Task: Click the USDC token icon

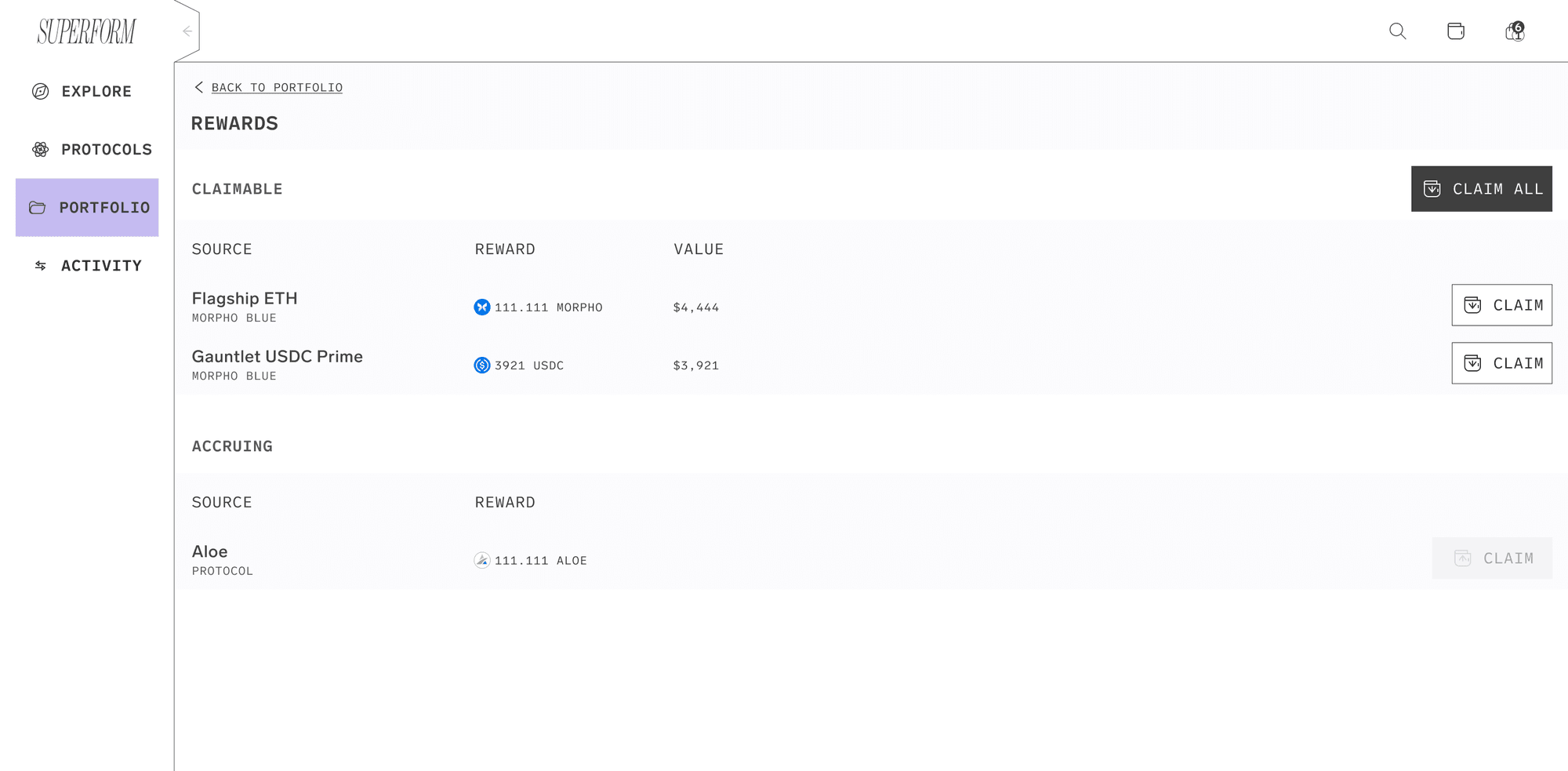Action: [x=482, y=365]
